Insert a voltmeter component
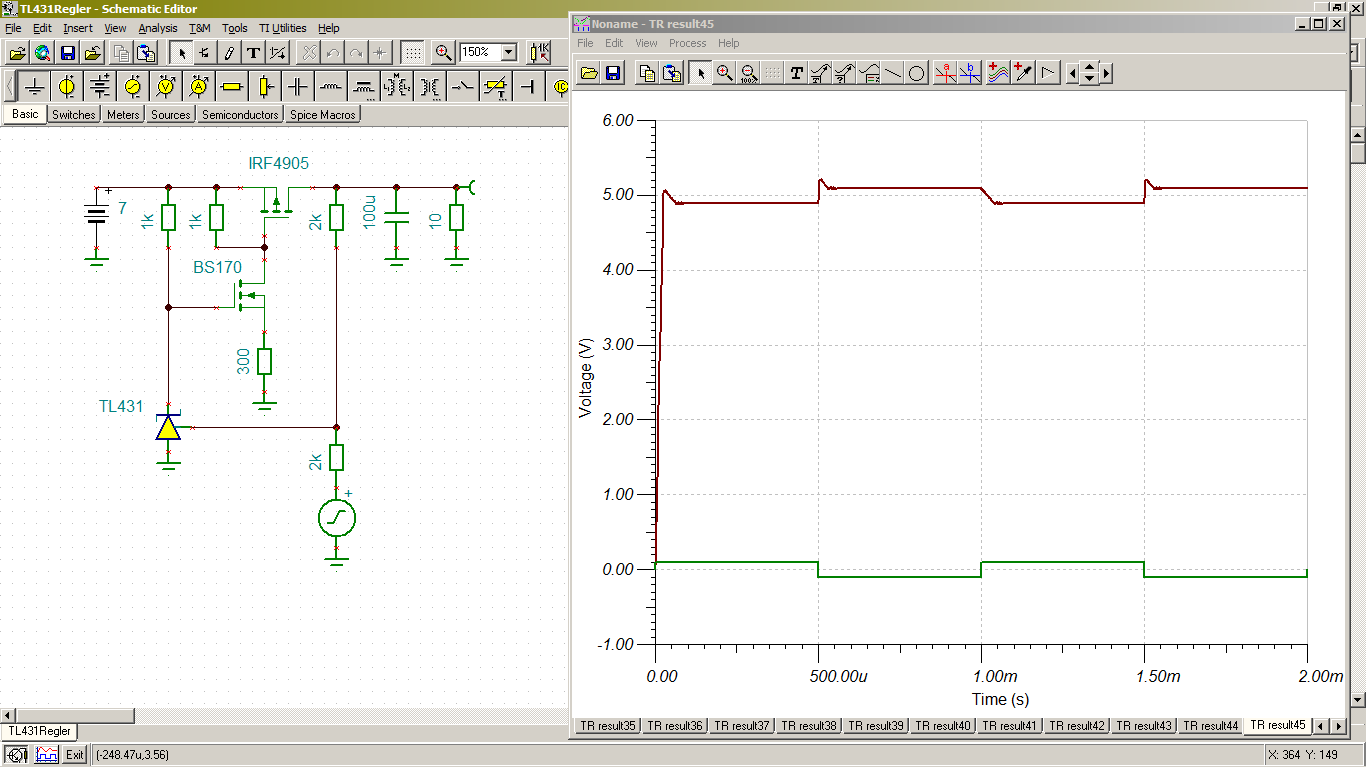 click(x=165, y=87)
